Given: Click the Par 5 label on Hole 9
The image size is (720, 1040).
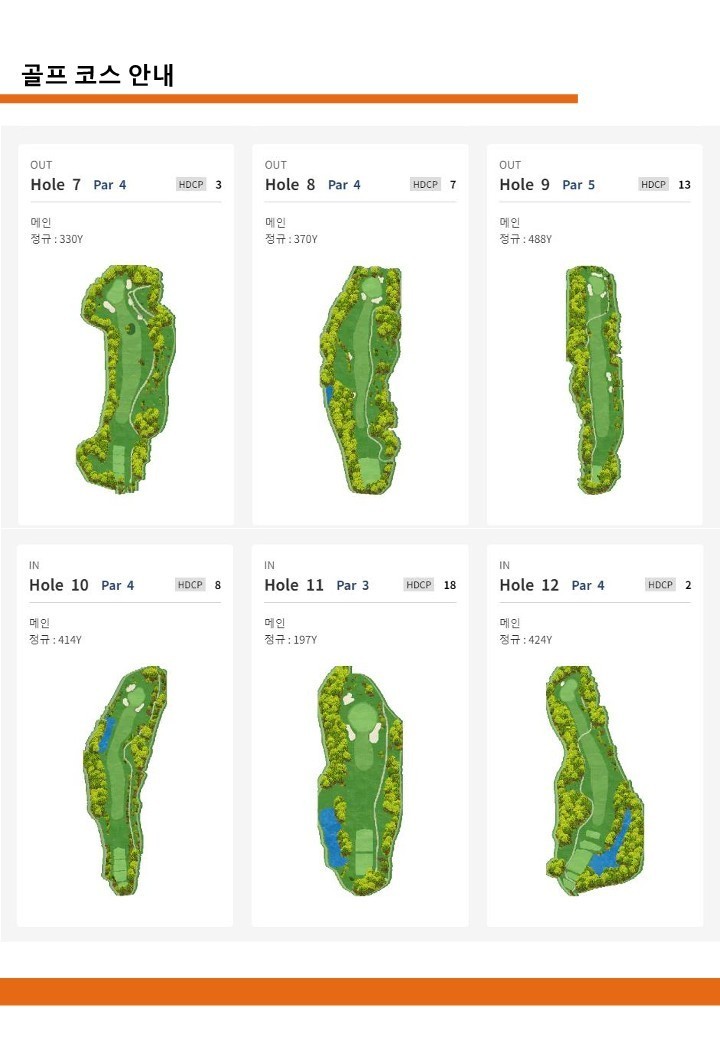Looking at the screenshot, I should [x=578, y=185].
